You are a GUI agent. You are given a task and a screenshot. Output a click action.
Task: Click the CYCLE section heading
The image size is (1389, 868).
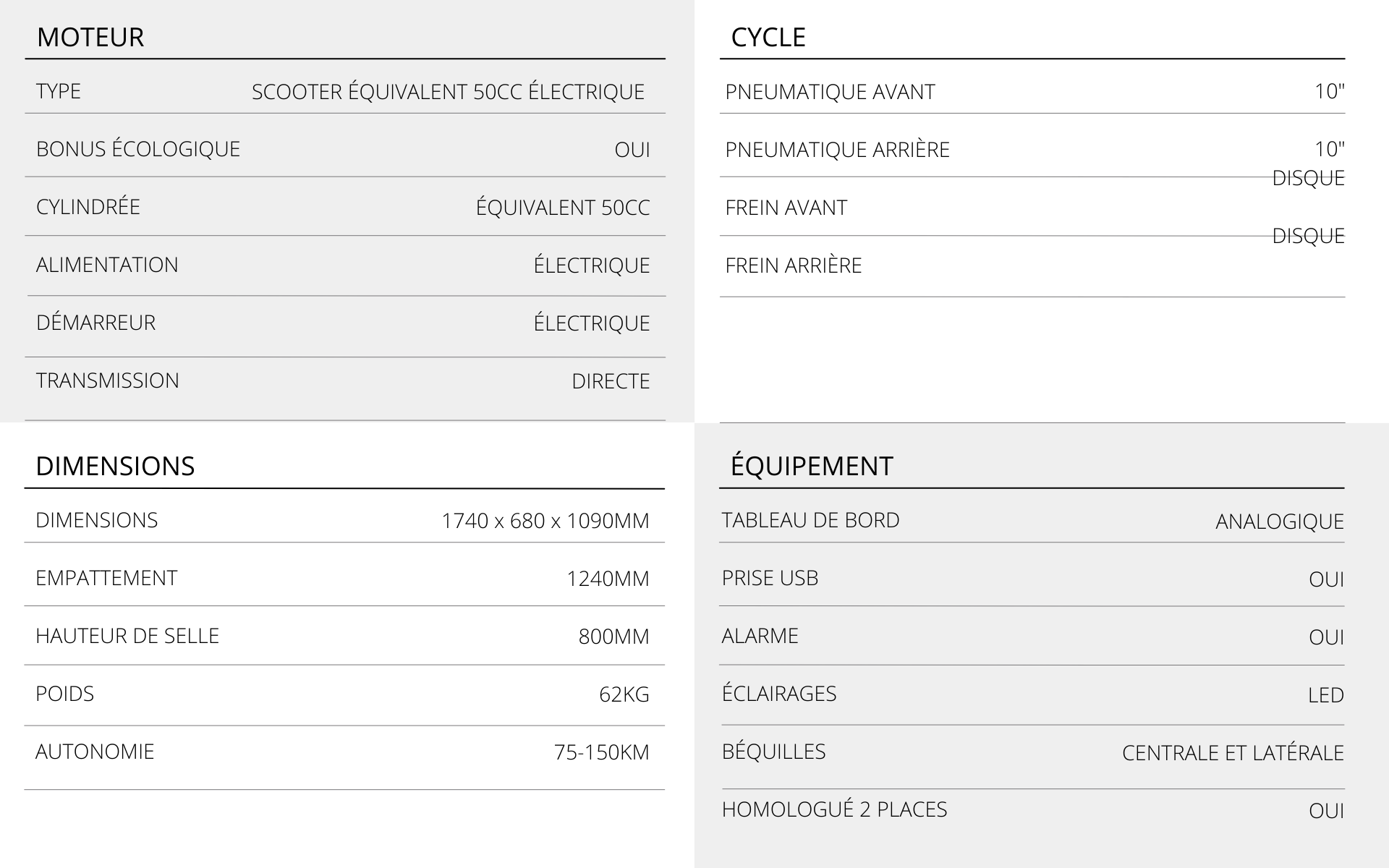coord(768,38)
